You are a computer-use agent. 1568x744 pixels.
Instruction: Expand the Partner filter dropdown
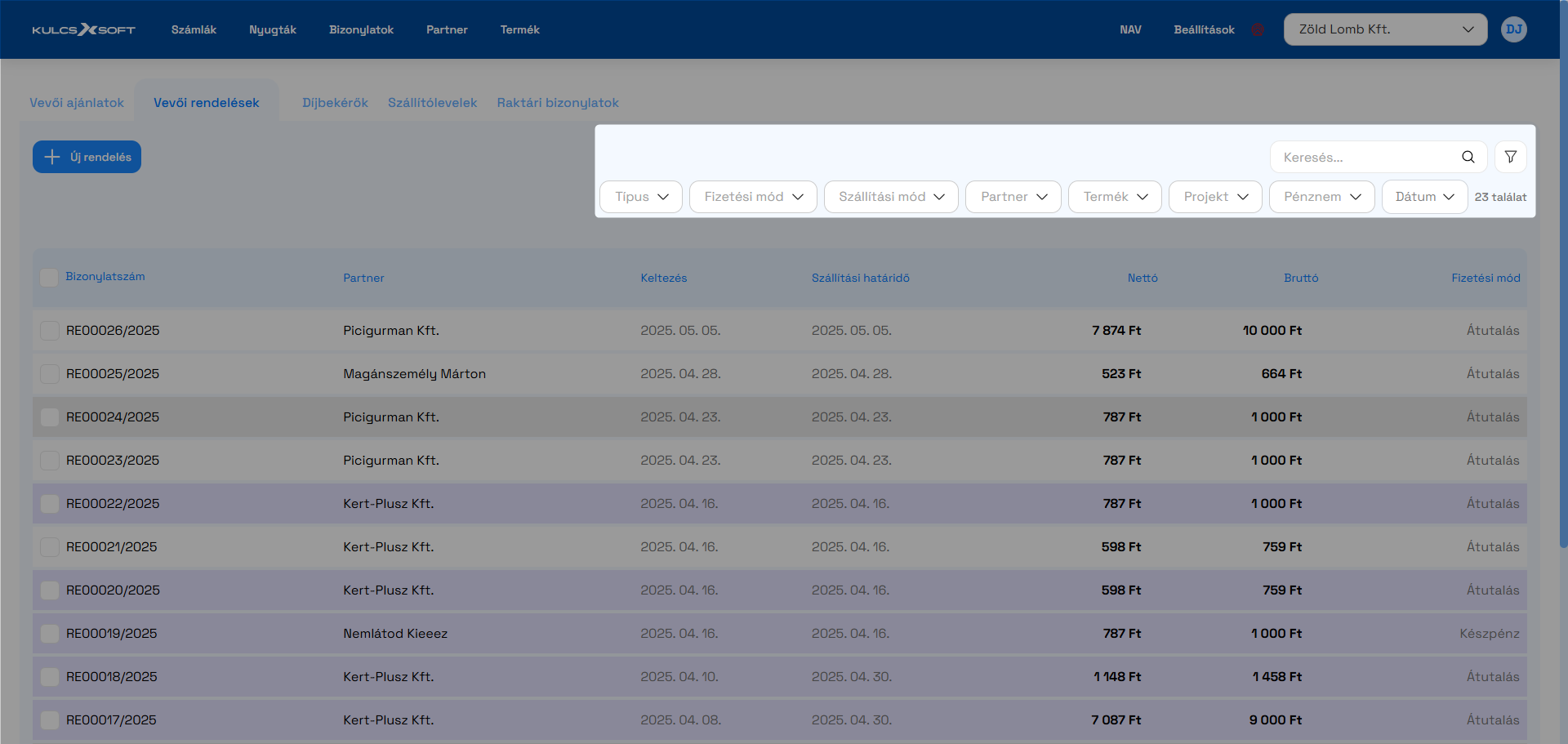click(x=1013, y=197)
